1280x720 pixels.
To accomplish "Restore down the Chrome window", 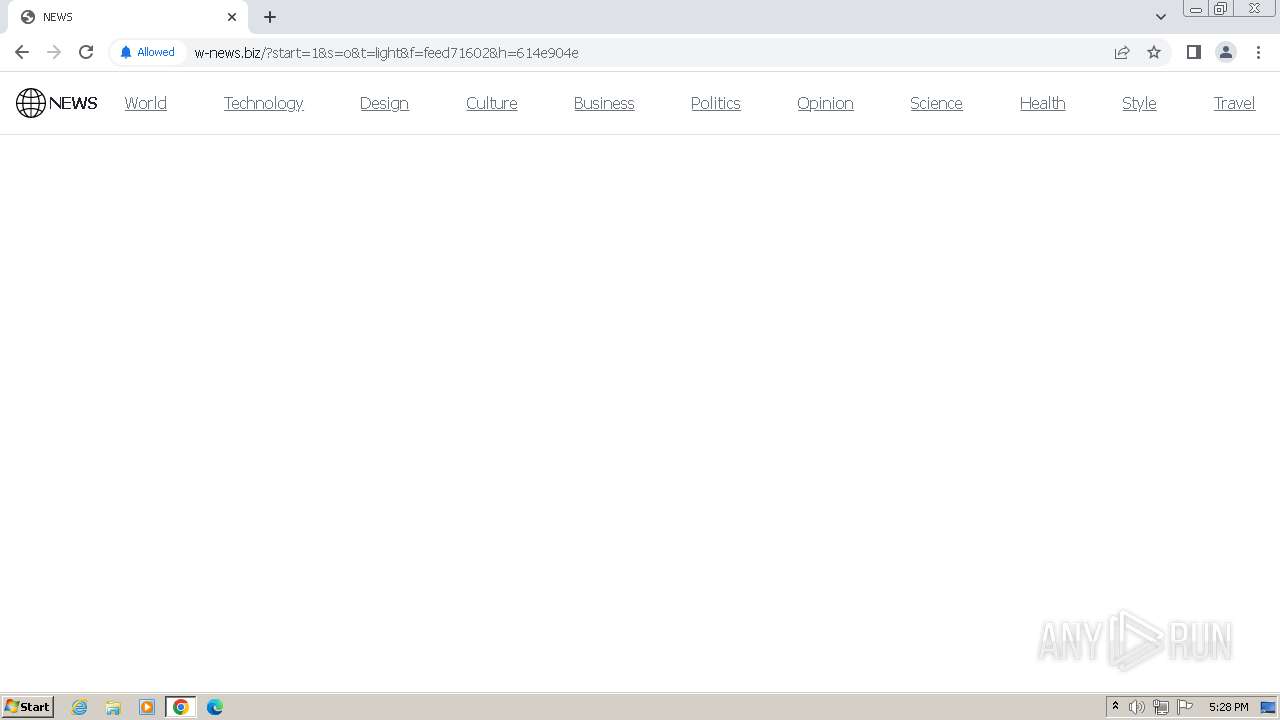I will tap(1221, 9).
